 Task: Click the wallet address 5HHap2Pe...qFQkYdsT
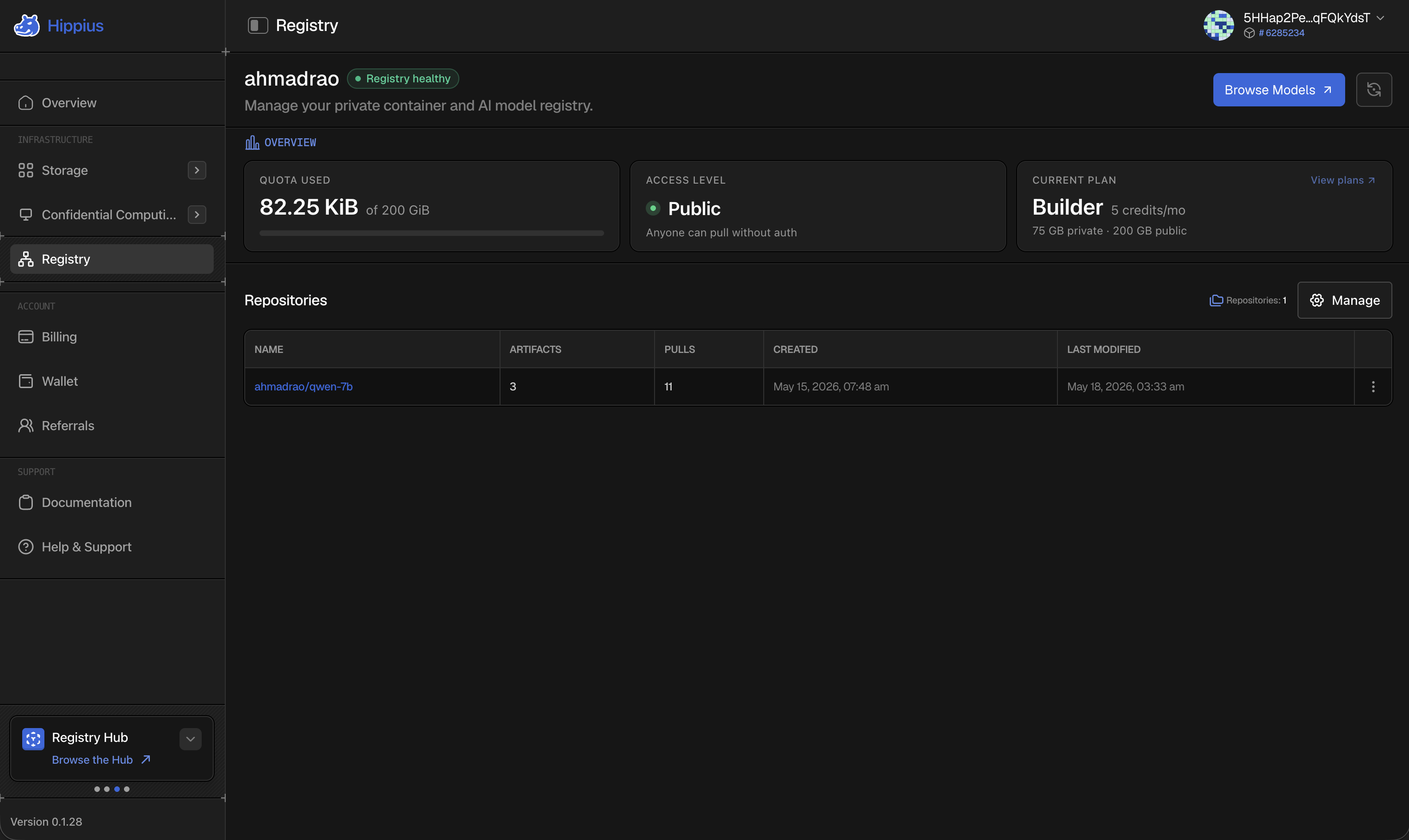tap(1306, 18)
